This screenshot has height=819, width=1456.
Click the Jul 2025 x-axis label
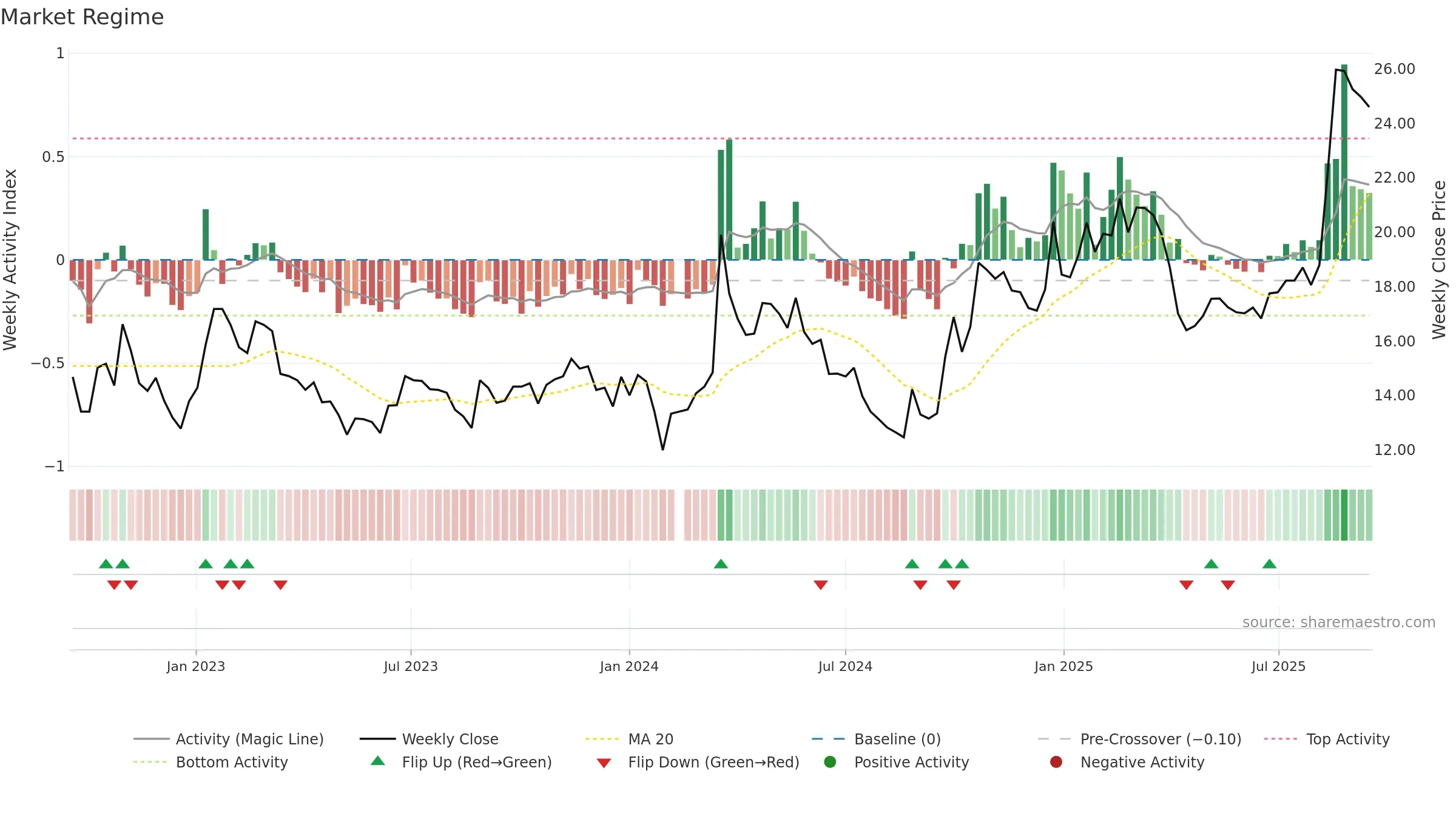pyautogui.click(x=1278, y=666)
